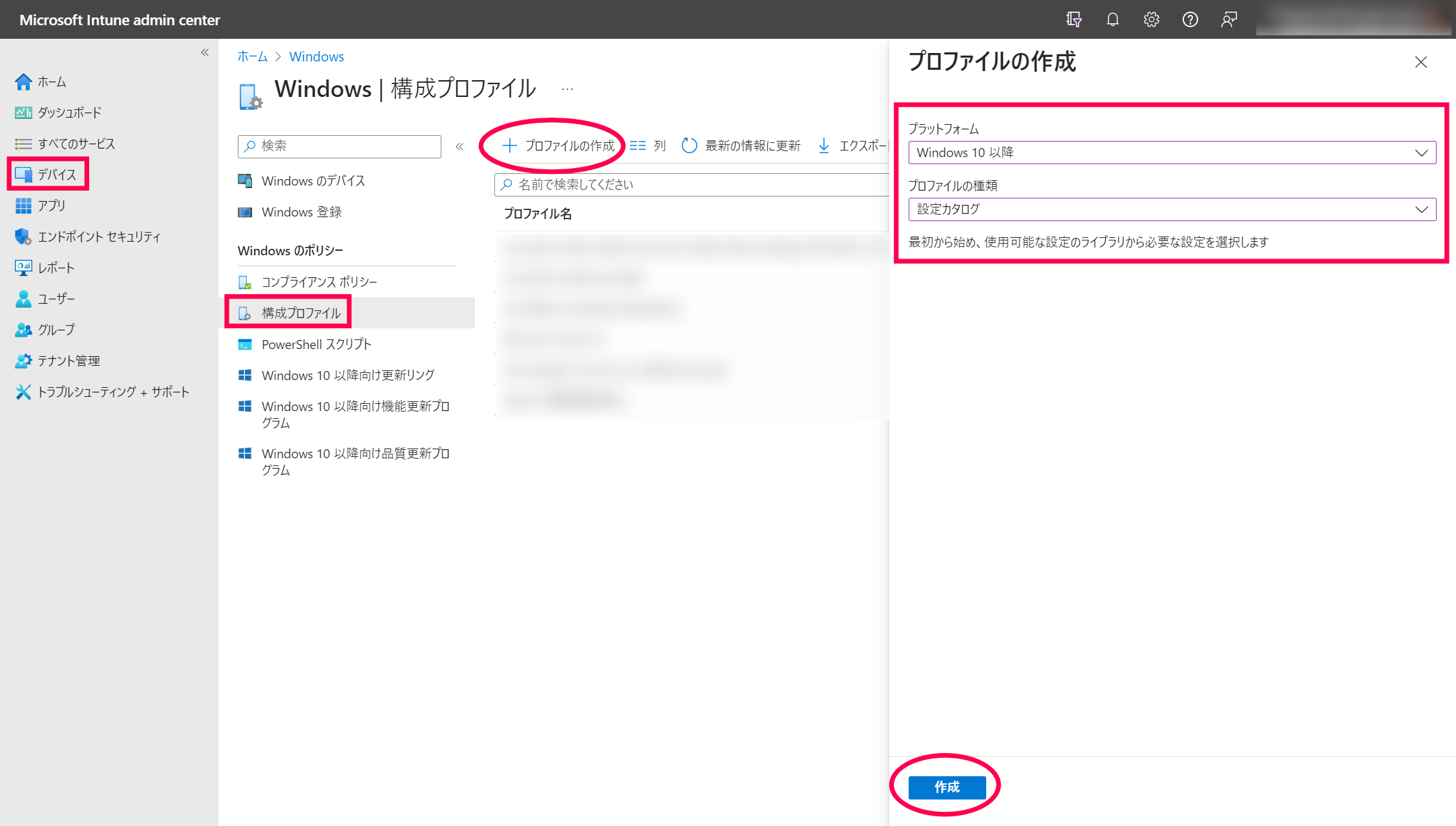Collapse the left navigation menu
Screen dimensions: 1456x826
(205, 52)
